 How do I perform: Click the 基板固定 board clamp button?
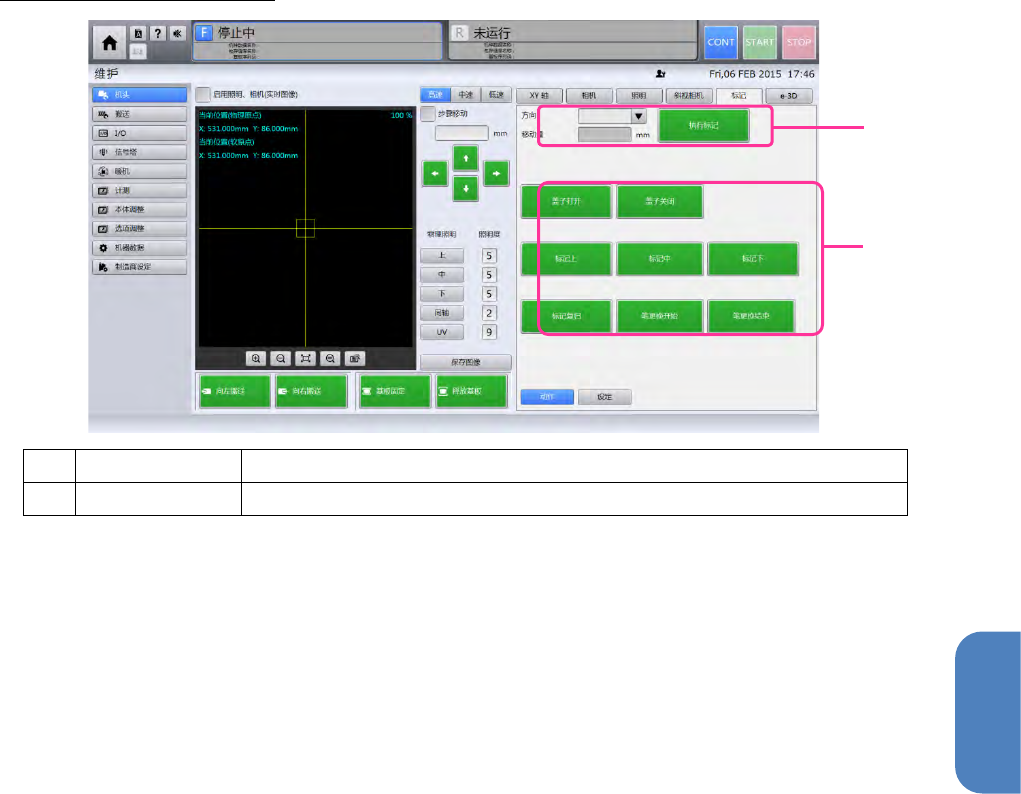coord(394,391)
